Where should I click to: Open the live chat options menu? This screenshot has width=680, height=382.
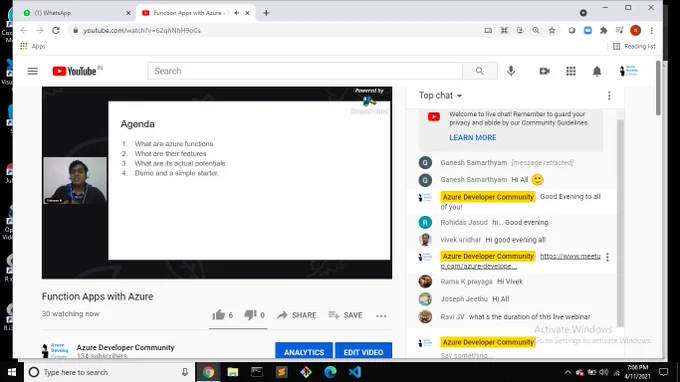pyautogui.click(x=609, y=95)
